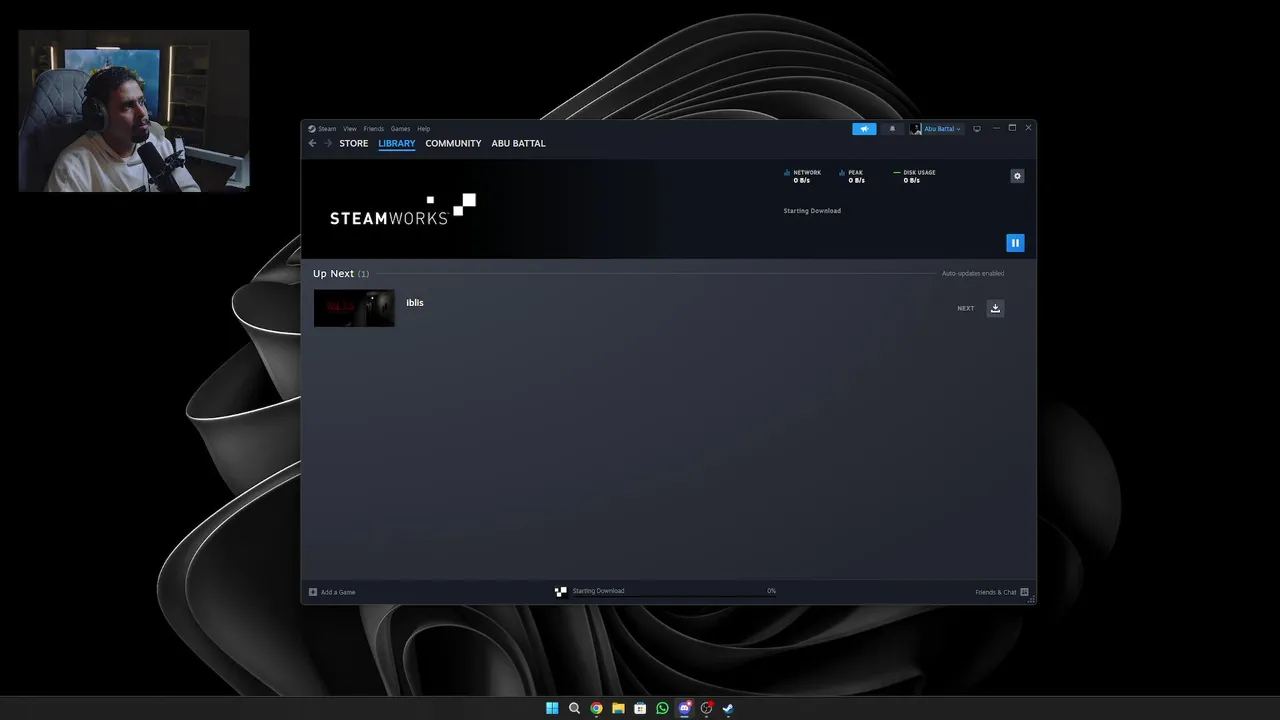Open Steam from the taskbar

[728, 708]
